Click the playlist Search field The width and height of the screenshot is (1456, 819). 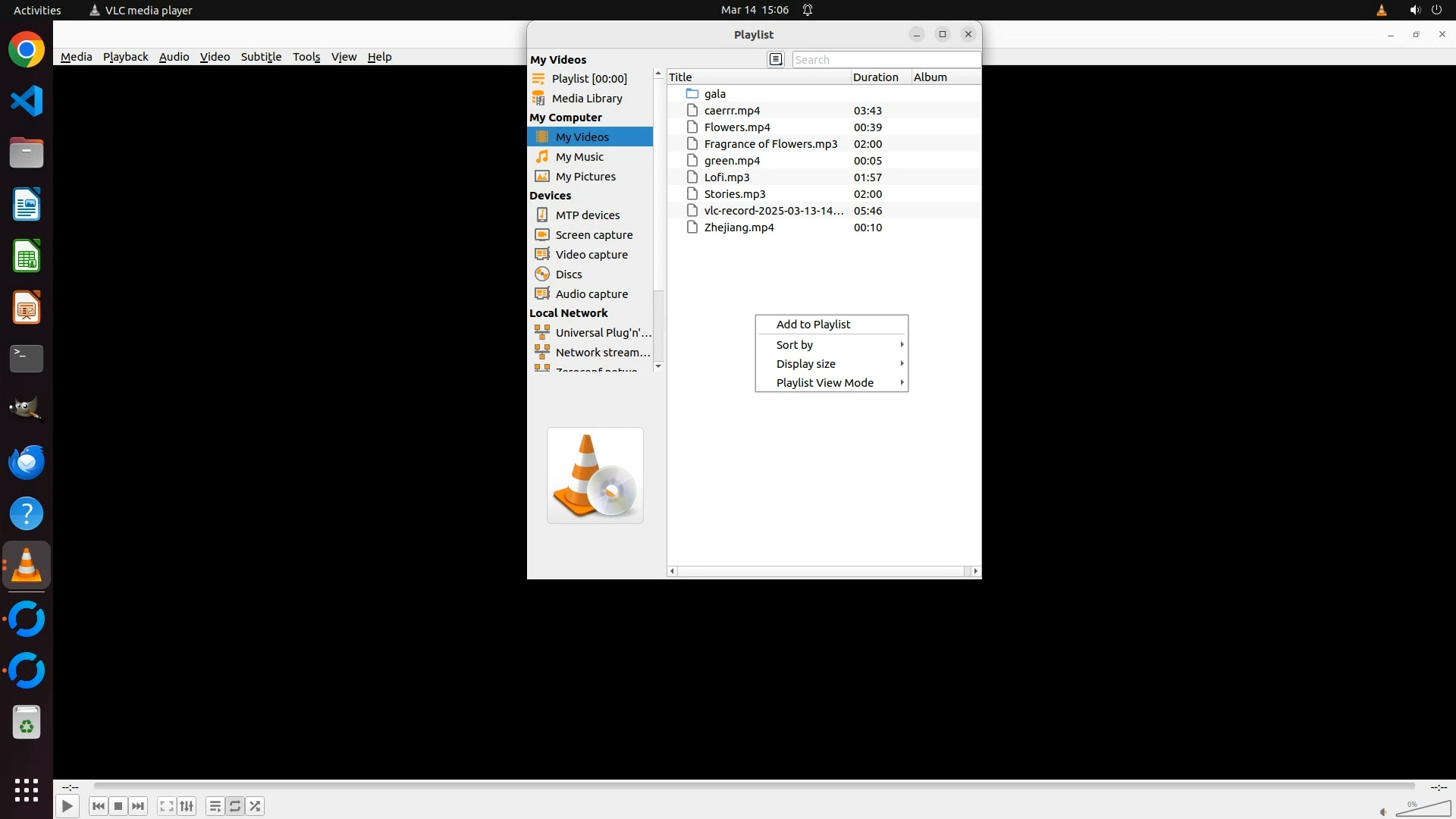click(x=884, y=60)
